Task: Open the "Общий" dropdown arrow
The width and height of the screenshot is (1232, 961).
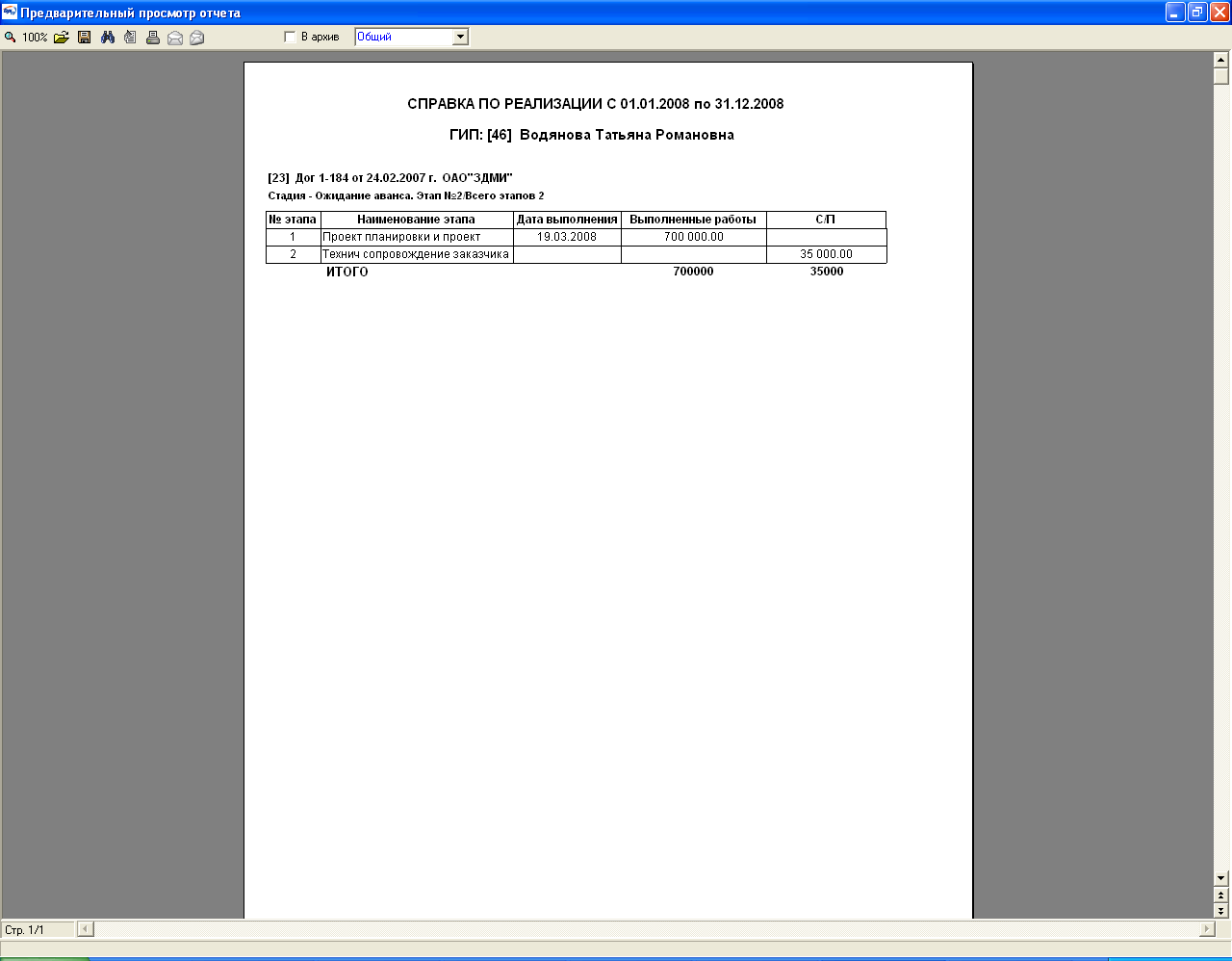Action: pyautogui.click(x=460, y=38)
